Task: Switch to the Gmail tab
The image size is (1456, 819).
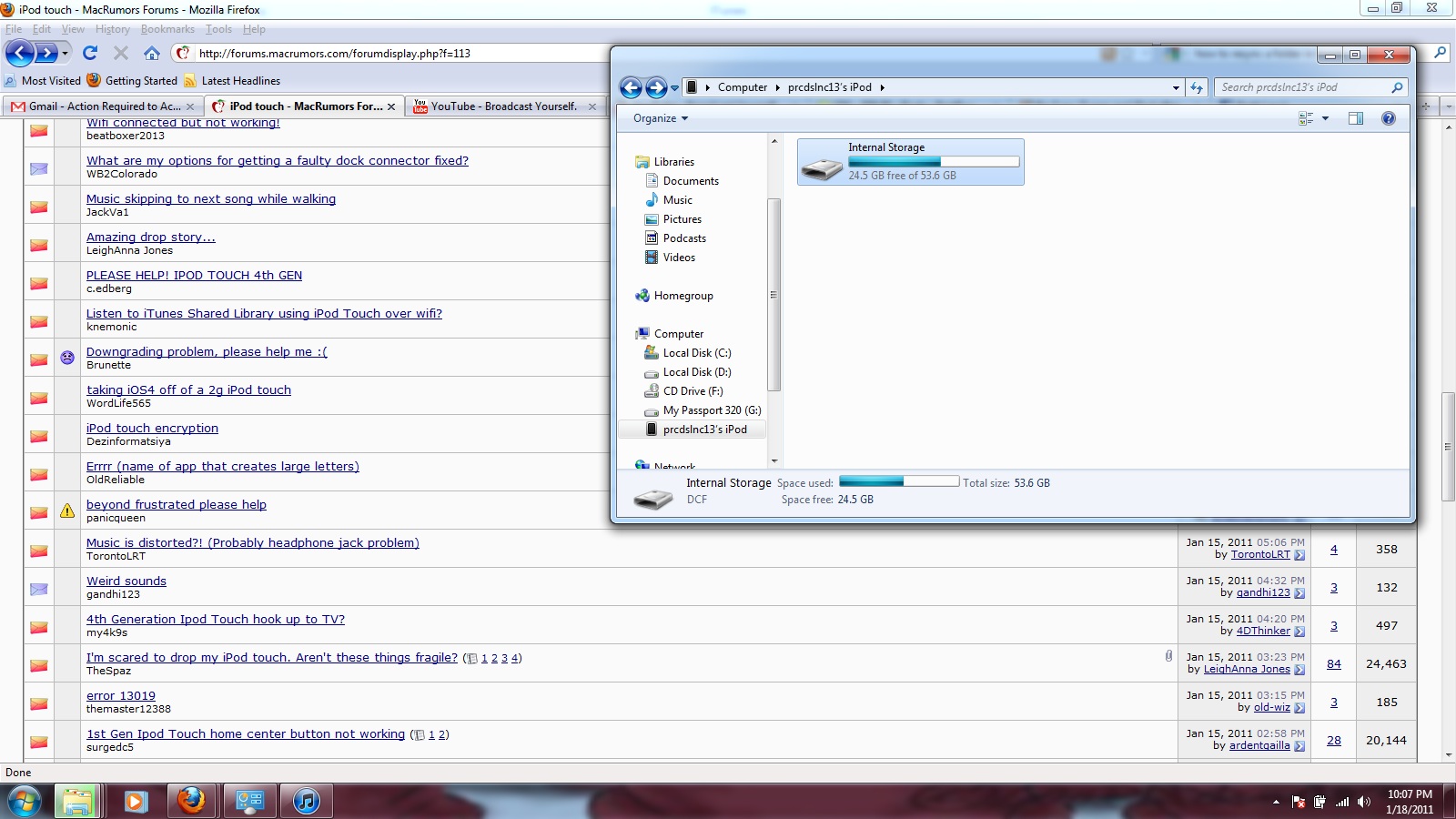Action: click(x=102, y=106)
